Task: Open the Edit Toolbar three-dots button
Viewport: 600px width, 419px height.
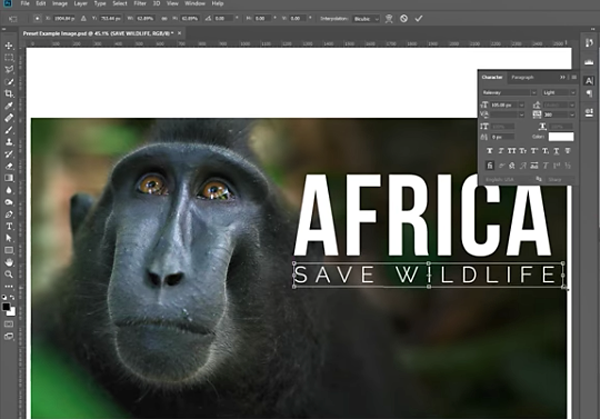Action: click(9, 286)
